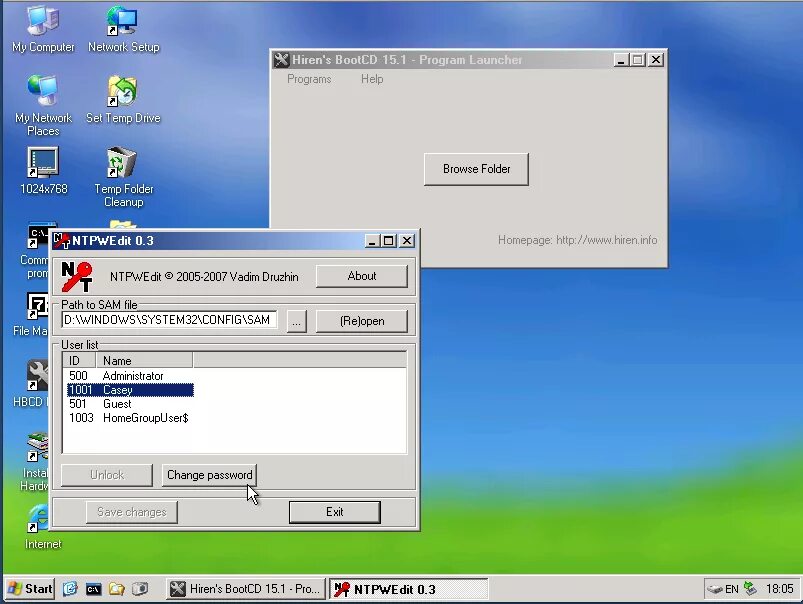Viewport: 803px width, 604px height.
Task: Open the hiren.info homepage link
Action: [x=606, y=240]
